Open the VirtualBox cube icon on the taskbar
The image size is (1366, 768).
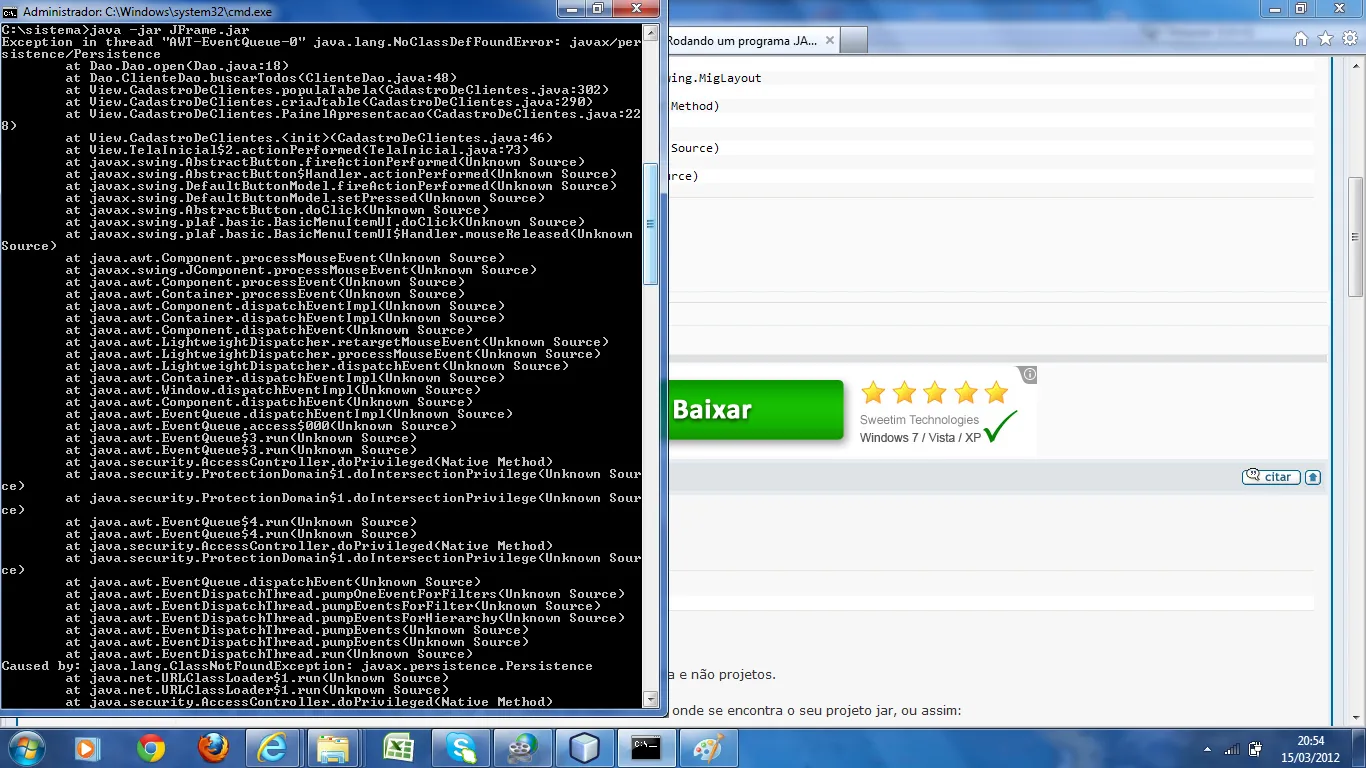click(x=584, y=747)
